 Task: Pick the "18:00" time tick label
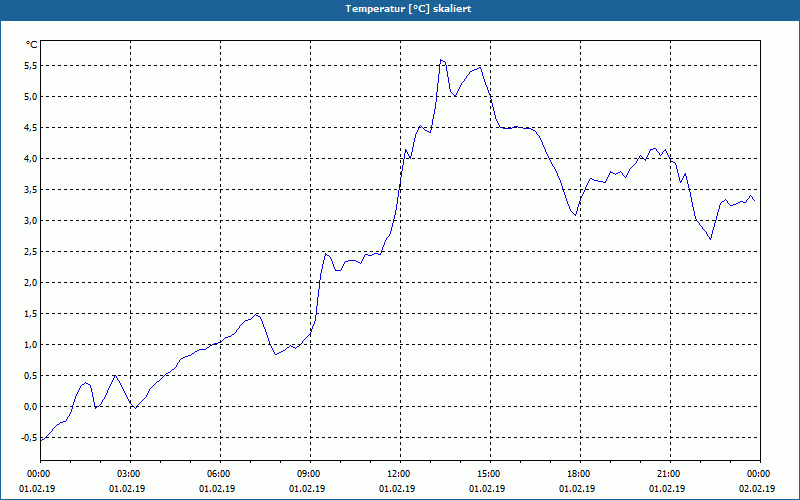[580, 474]
